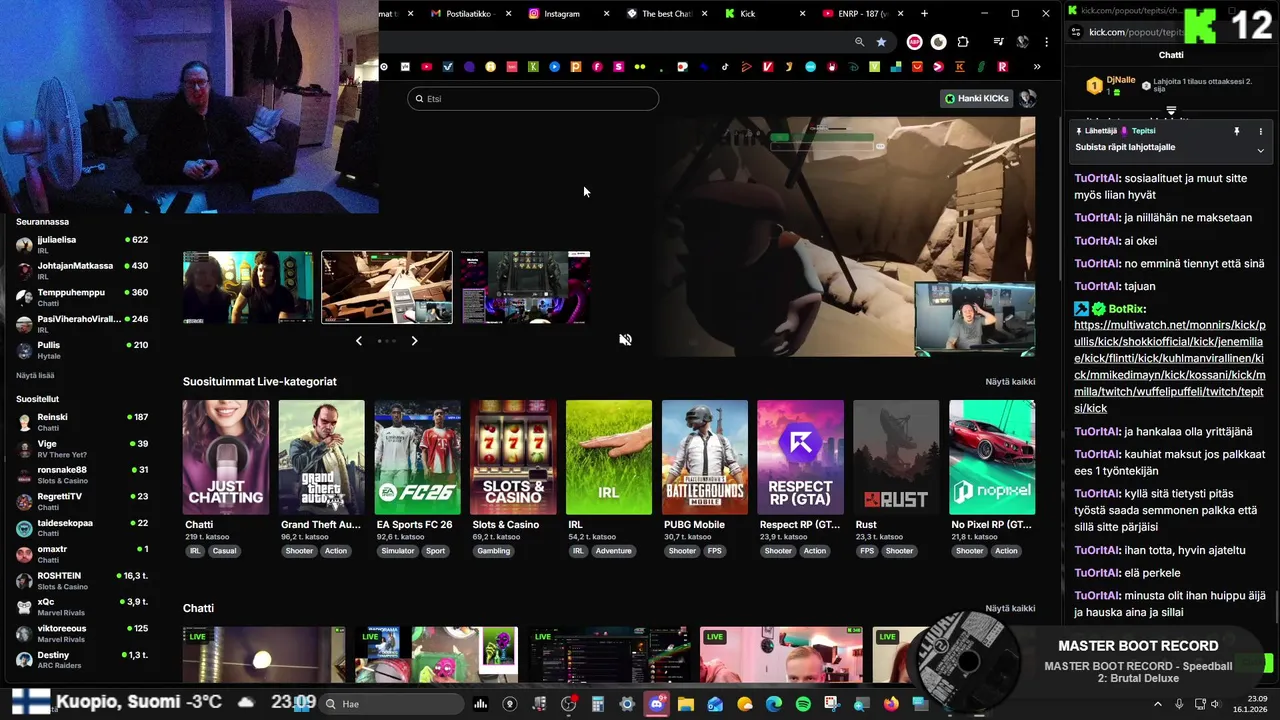Select first featured stream thumbnail with two people

click(248, 287)
